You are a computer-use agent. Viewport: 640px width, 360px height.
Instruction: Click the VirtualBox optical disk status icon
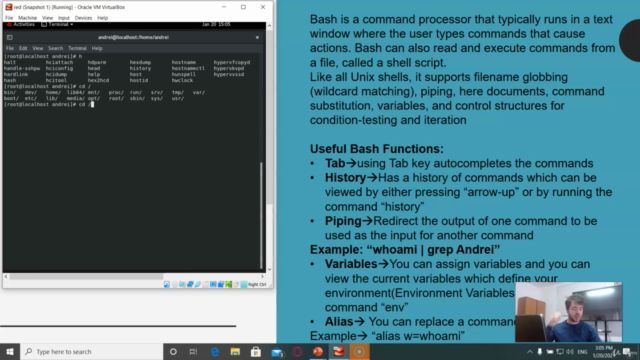[x=175, y=284]
